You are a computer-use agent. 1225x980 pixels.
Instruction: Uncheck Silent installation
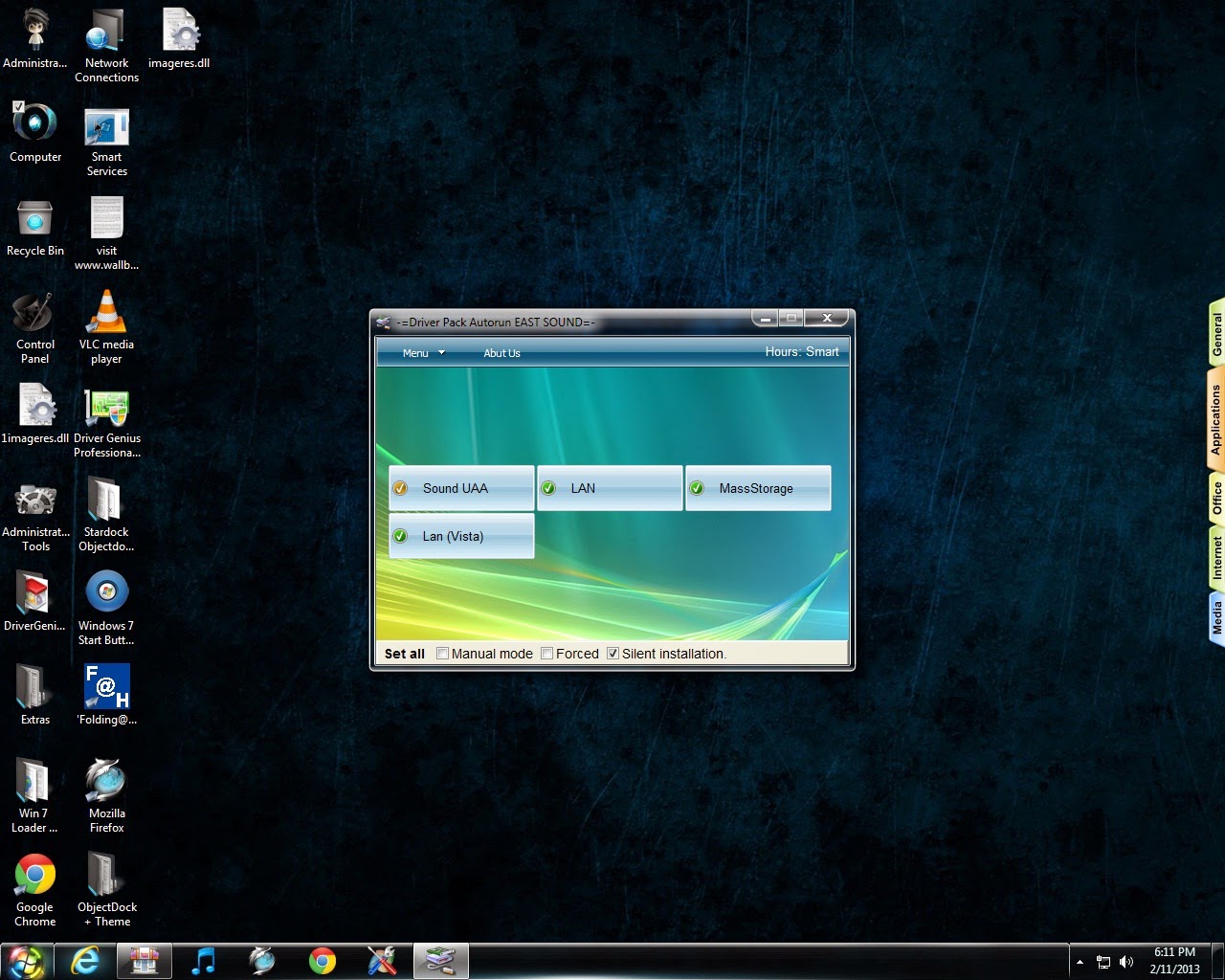(x=612, y=654)
